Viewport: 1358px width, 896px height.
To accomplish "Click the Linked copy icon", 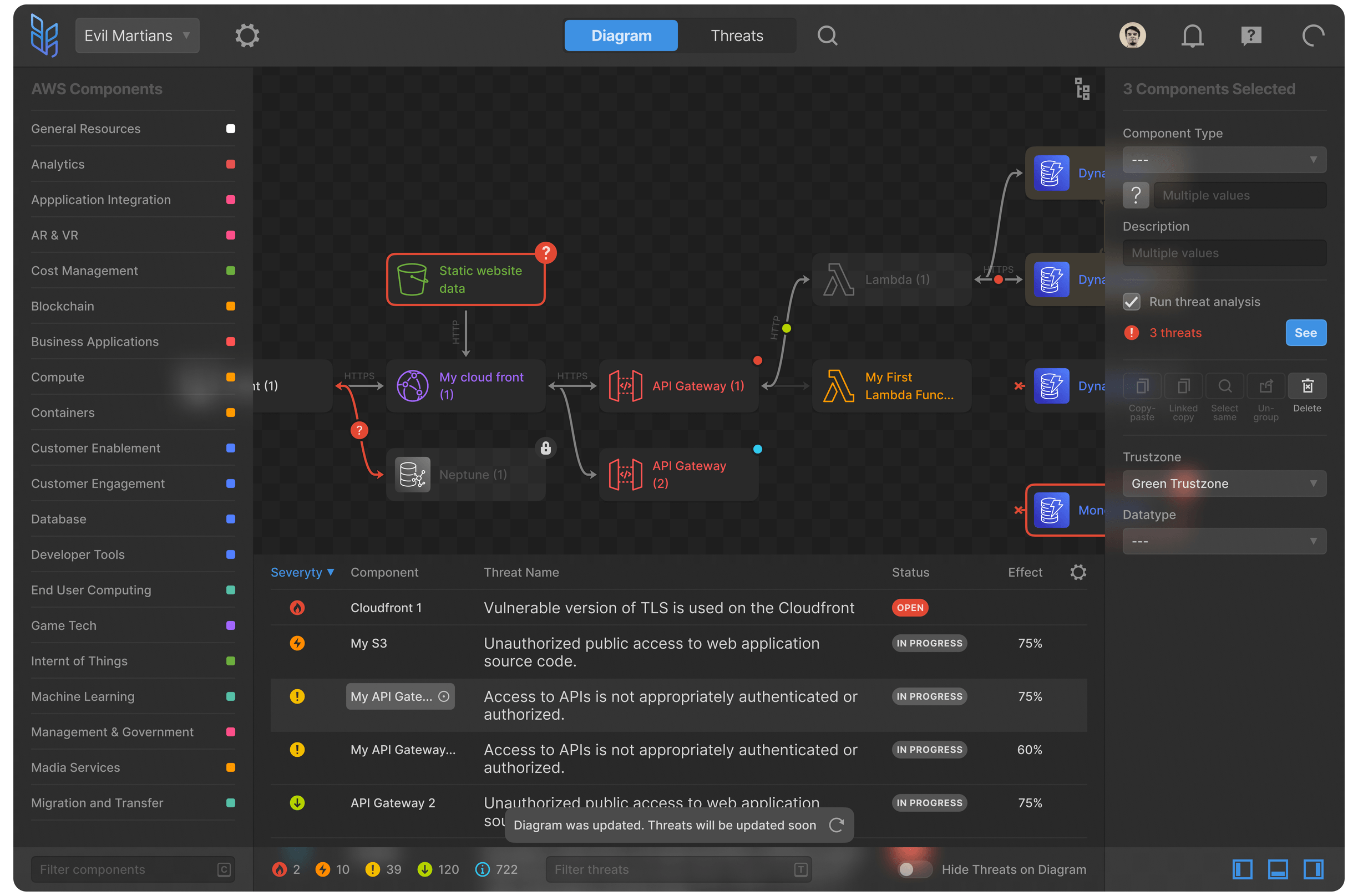I will (x=1183, y=386).
